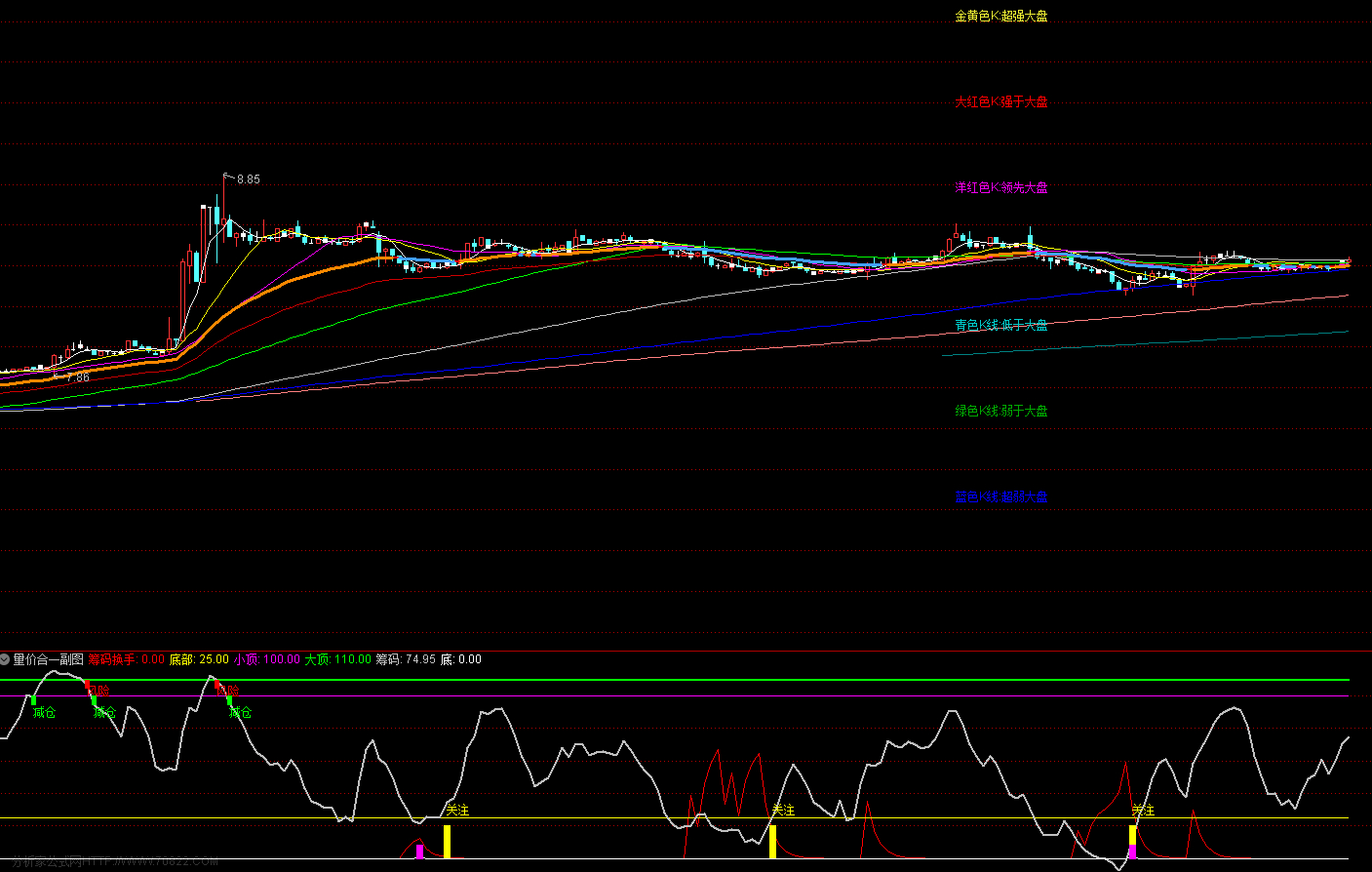The width and height of the screenshot is (1372, 872).
Task: Click the solid green 大顶 horizontal line
Action: [x=674, y=680]
